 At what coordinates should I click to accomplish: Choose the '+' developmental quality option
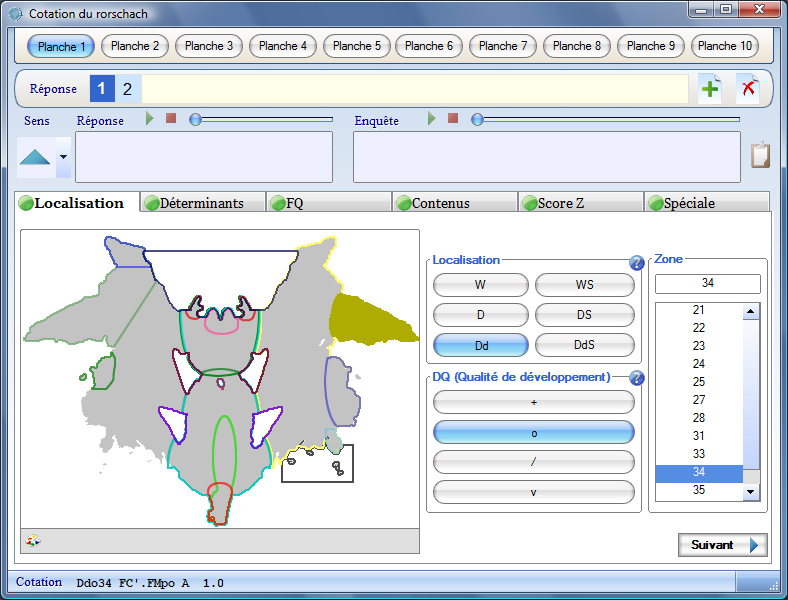click(x=533, y=402)
